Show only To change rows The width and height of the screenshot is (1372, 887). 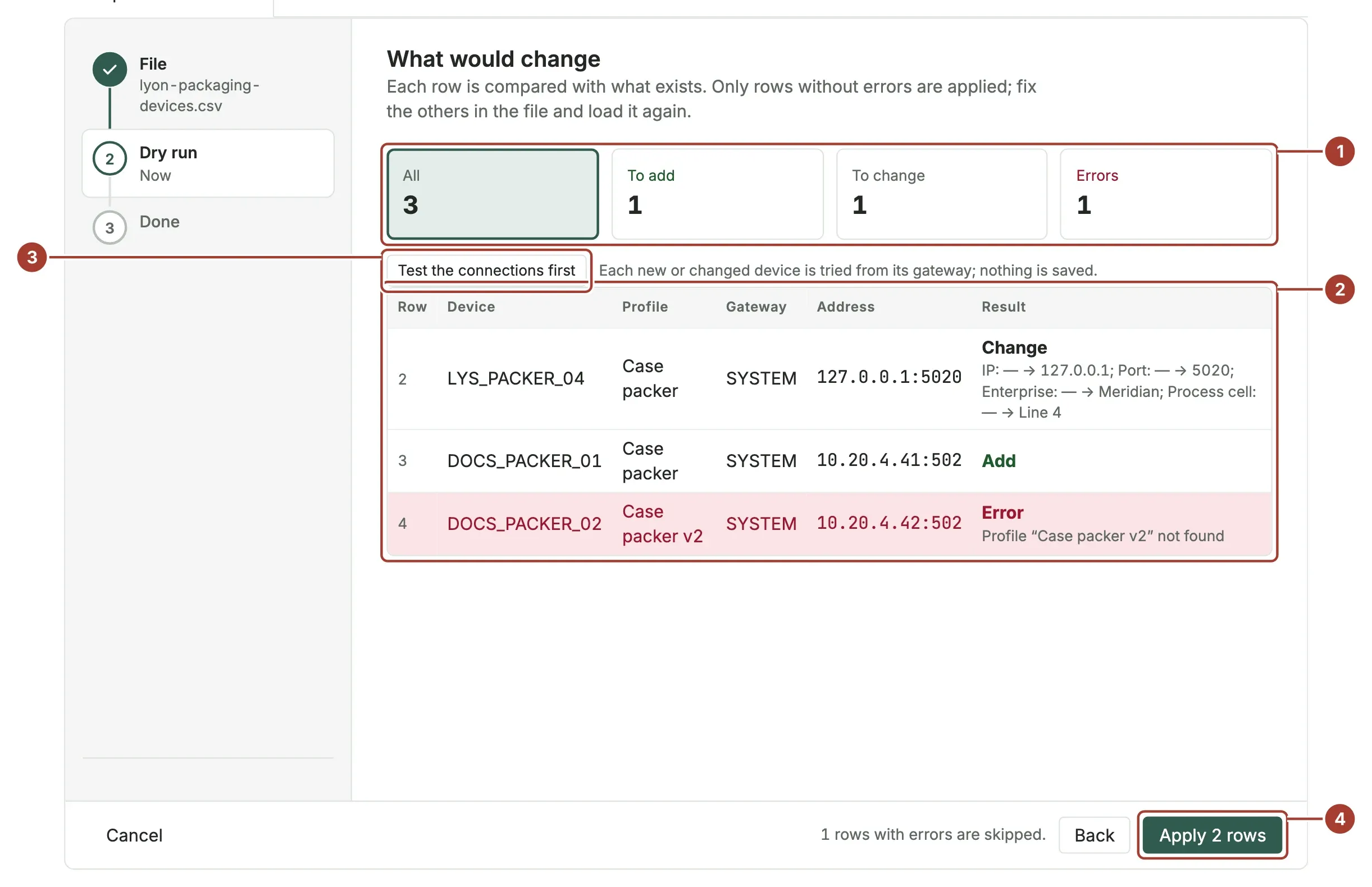[x=941, y=194]
